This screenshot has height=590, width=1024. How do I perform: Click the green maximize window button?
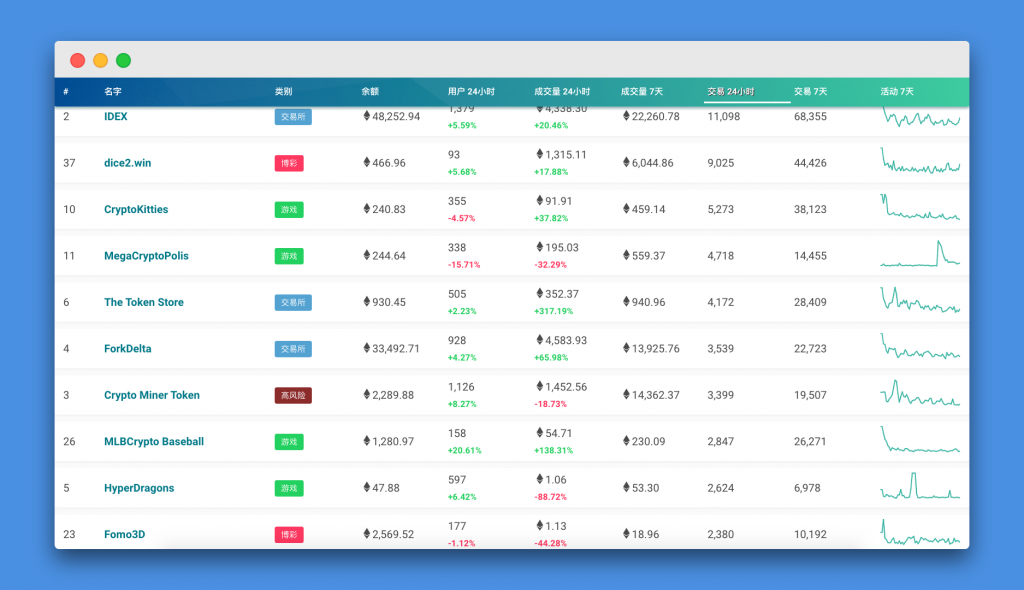click(x=123, y=60)
